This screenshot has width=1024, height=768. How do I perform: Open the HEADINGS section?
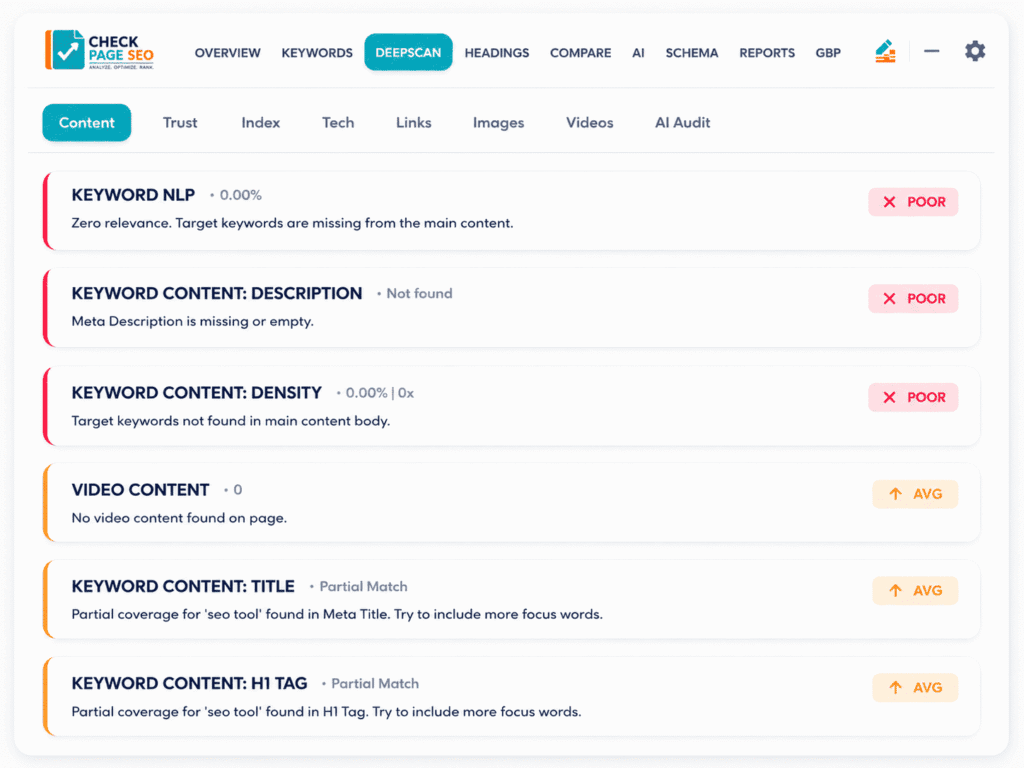tap(497, 53)
